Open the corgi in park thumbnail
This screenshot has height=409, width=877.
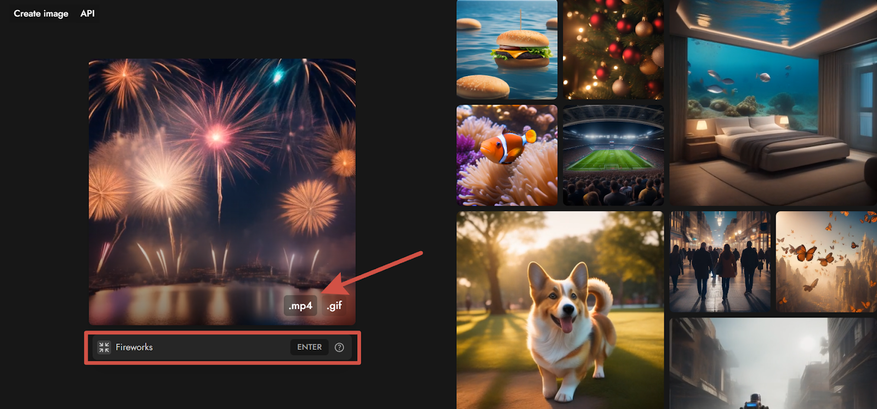pos(560,310)
